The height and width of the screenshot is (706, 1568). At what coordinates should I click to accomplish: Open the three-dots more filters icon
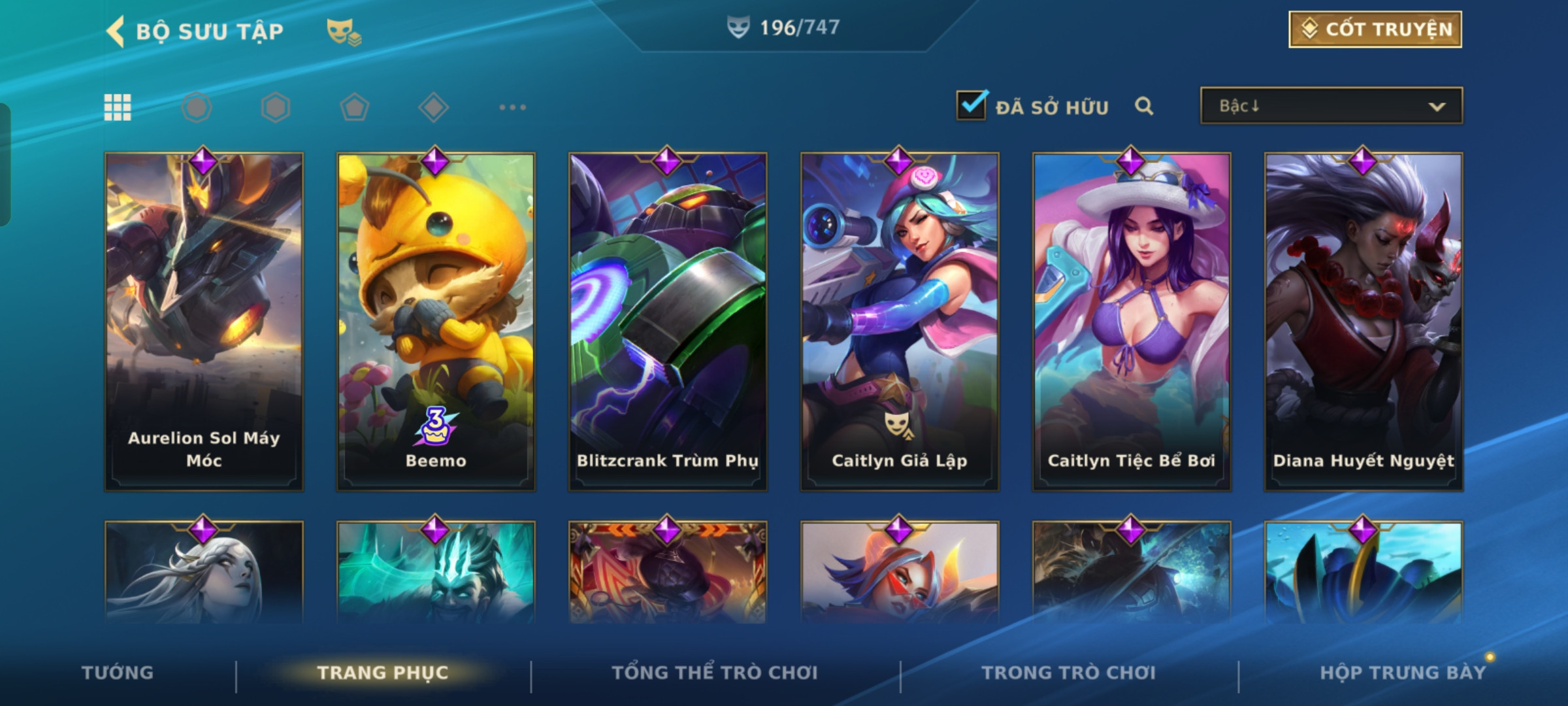pos(513,107)
